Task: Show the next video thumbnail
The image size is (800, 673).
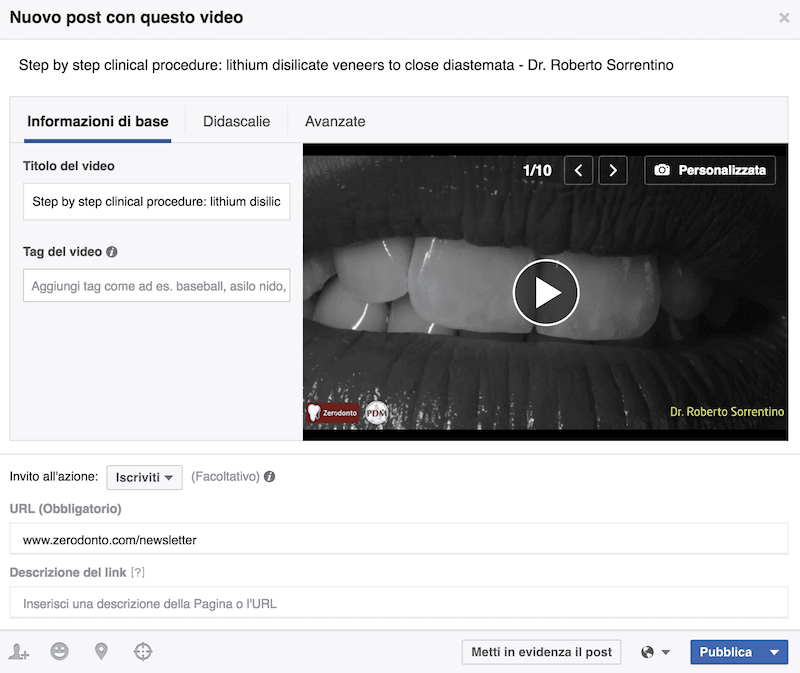Action: tap(613, 170)
